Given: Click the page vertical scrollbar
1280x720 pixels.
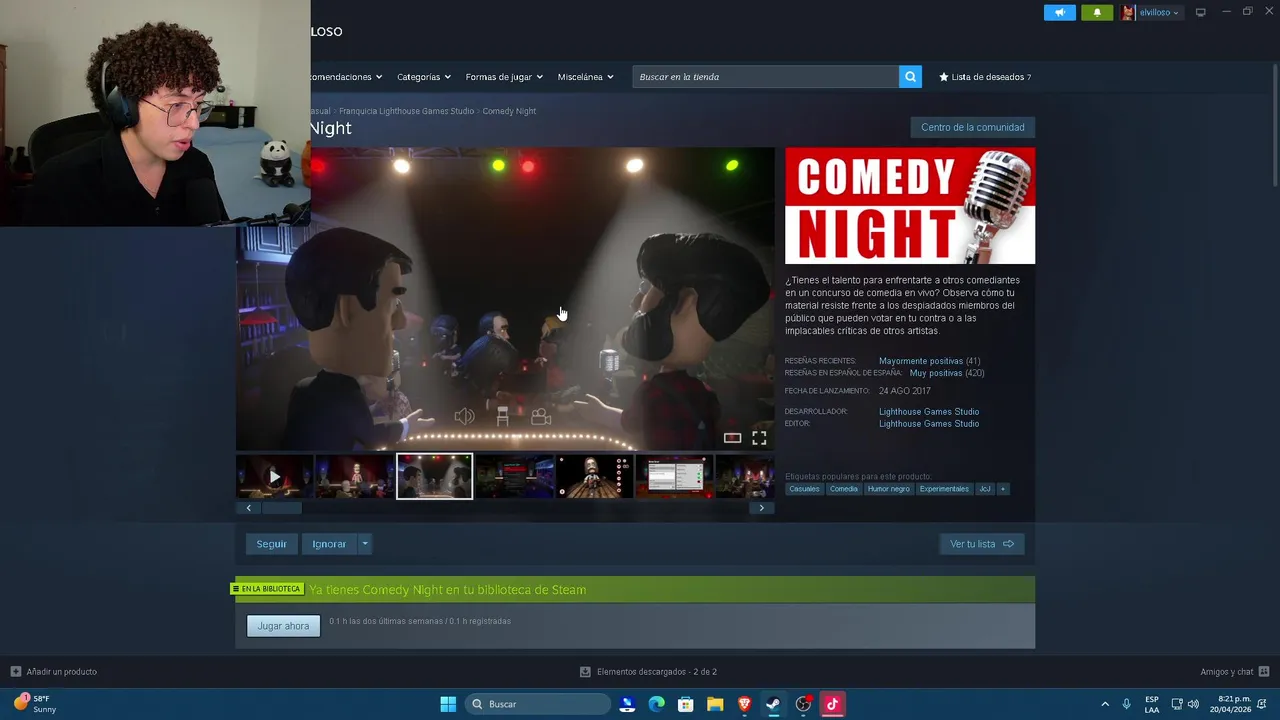Looking at the screenshot, I should tap(1274, 125).
